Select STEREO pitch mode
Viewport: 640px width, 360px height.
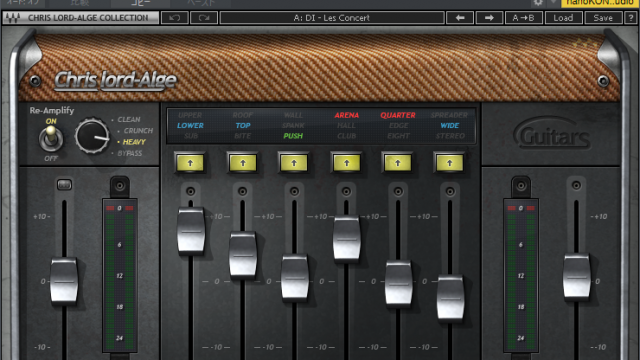coord(450,136)
